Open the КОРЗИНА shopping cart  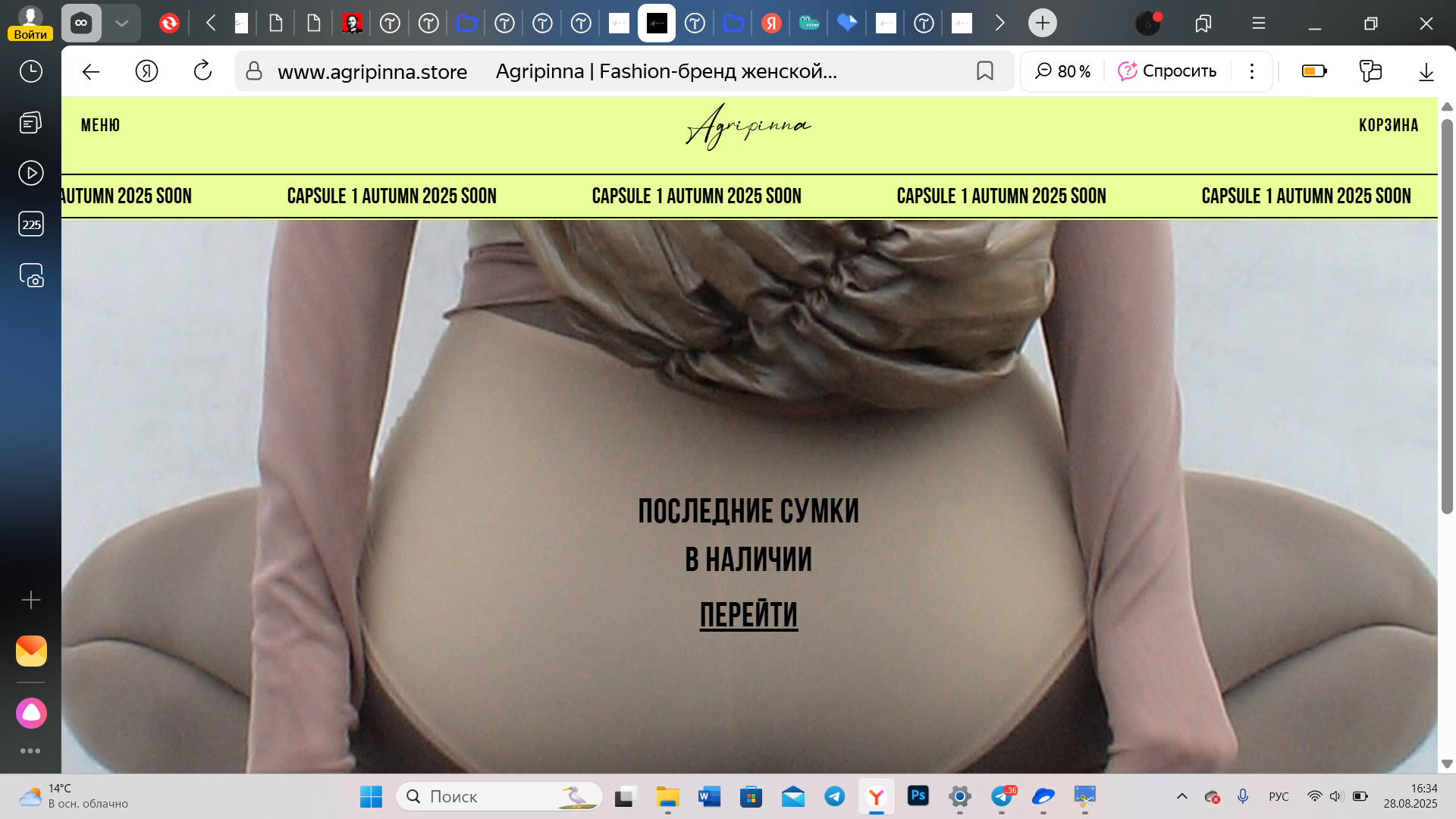click(x=1389, y=125)
